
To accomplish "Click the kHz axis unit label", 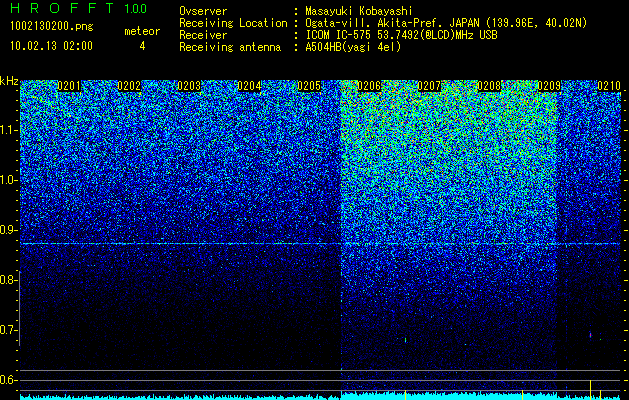I will click(x=9, y=81).
